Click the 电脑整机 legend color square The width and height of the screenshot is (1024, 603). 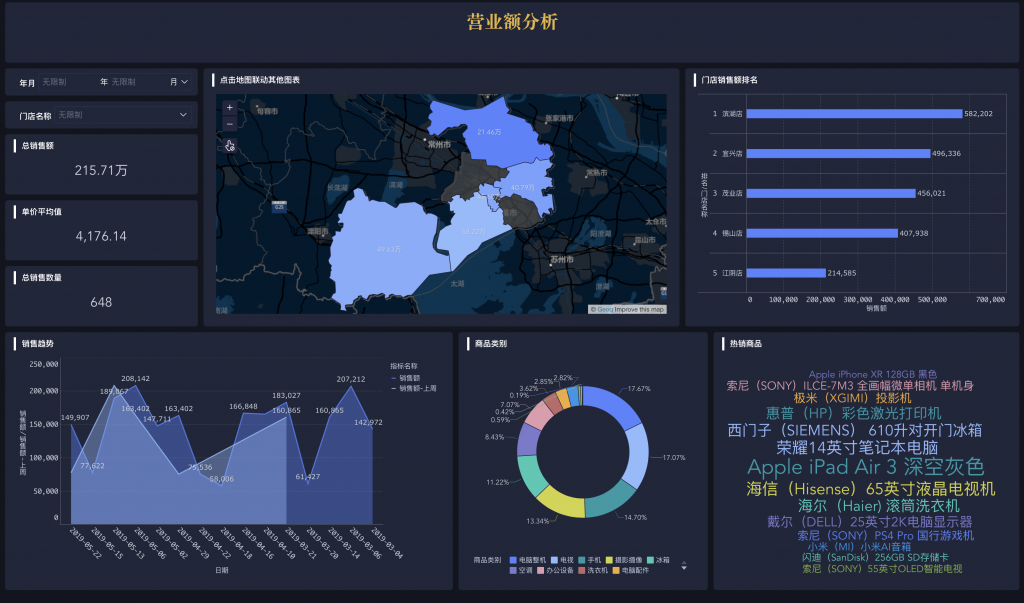coord(512,560)
